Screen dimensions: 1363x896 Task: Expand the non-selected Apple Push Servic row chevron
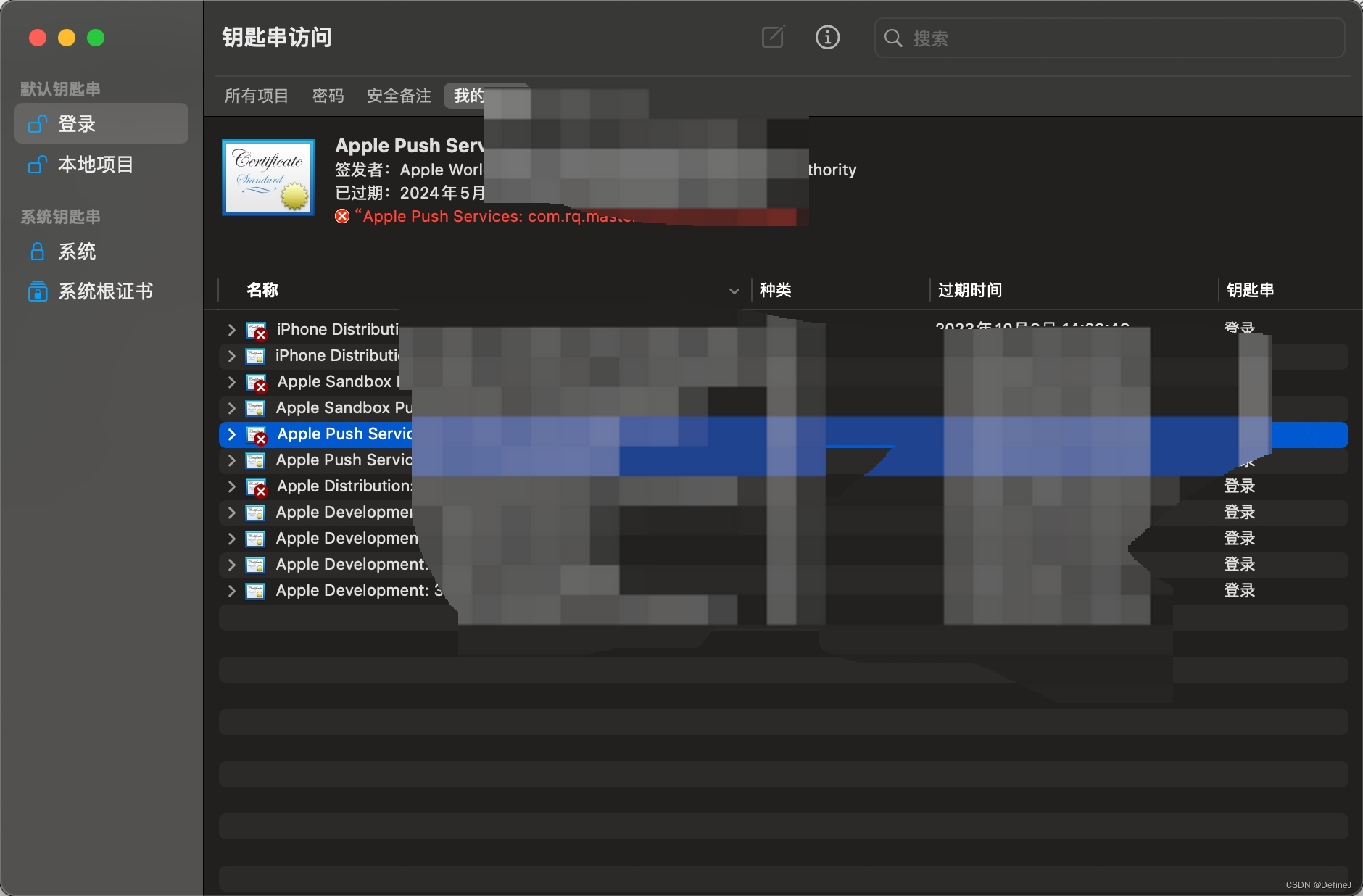coord(231,460)
